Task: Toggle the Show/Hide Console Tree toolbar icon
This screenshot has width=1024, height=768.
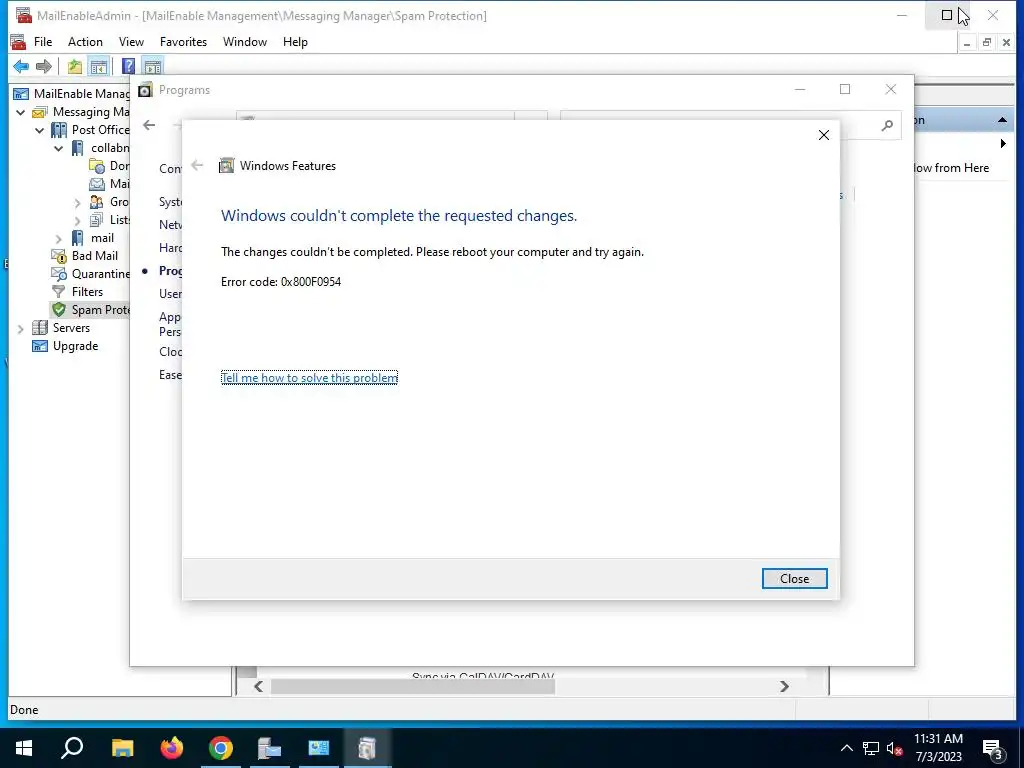Action: 99,67
